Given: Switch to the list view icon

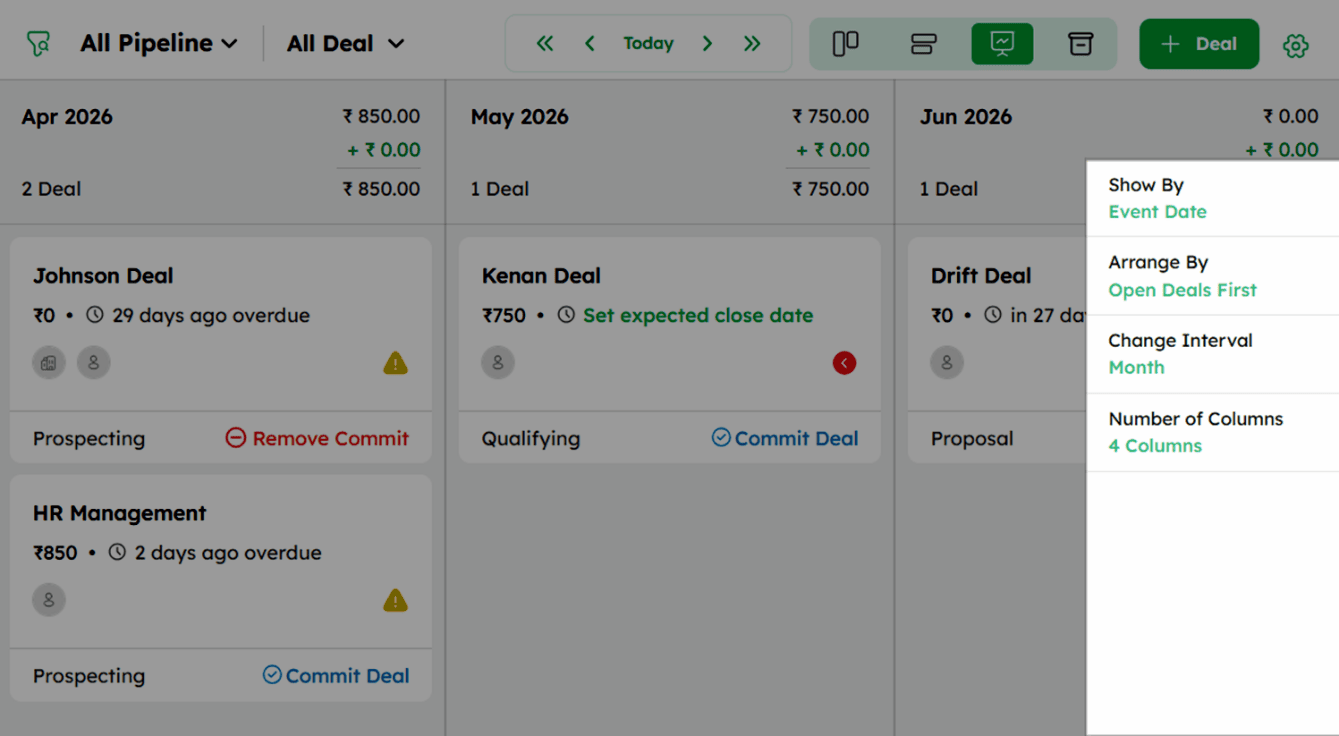Looking at the screenshot, I should click(923, 44).
